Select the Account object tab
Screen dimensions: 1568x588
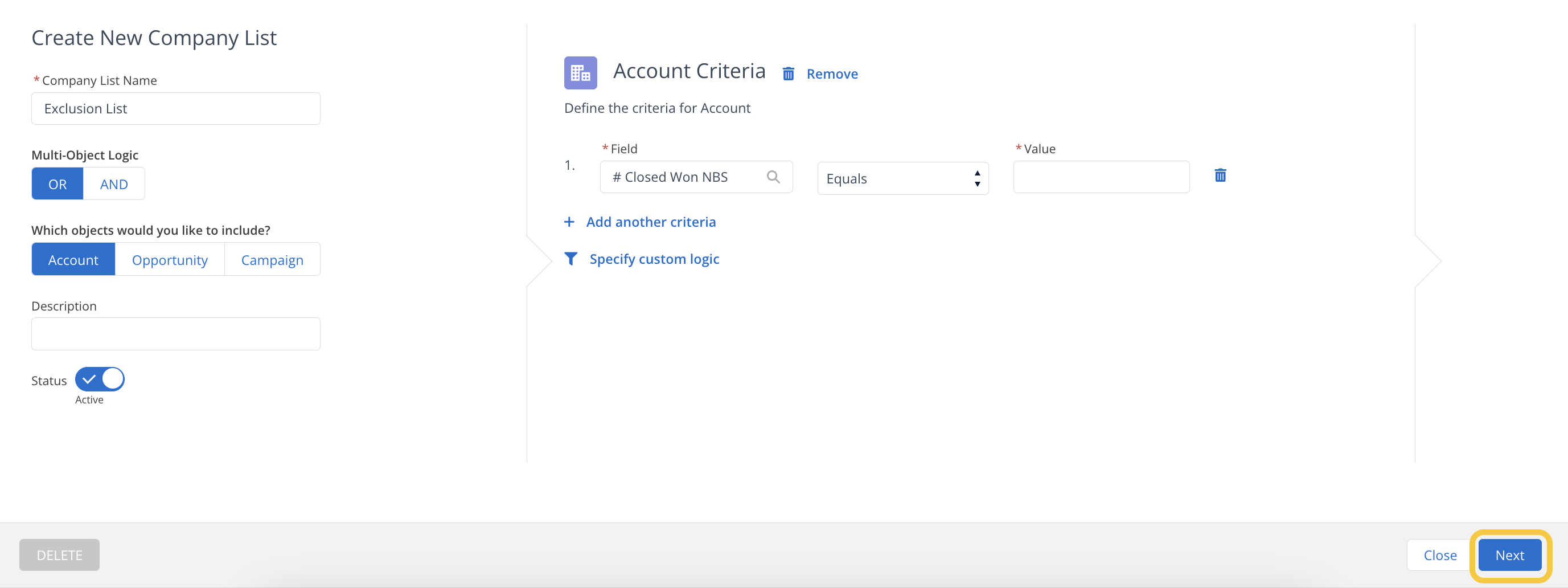tap(73, 260)
